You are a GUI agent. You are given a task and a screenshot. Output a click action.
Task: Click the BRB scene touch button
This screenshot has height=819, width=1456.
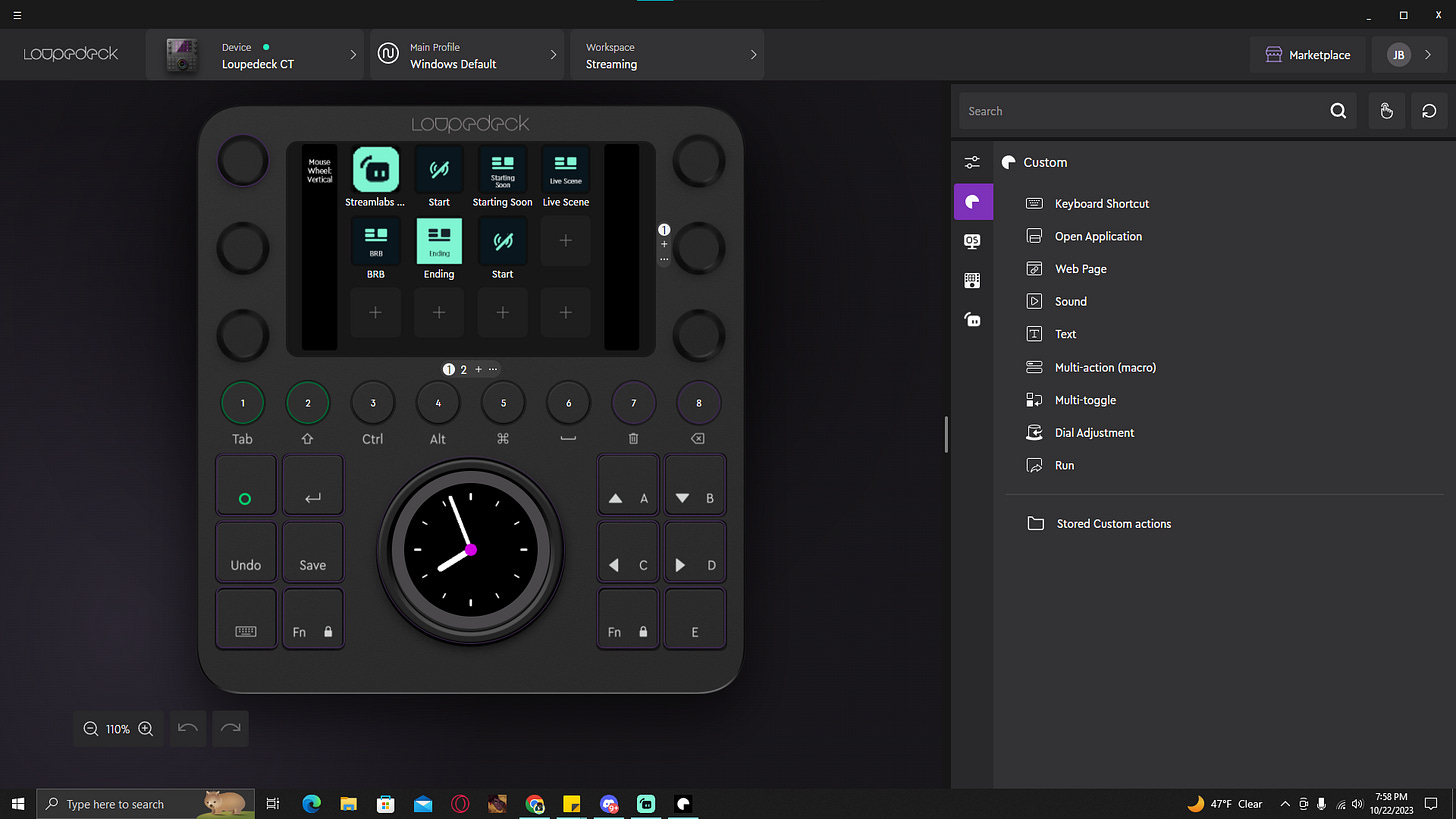pyautogui.click(x=376, y=241)
